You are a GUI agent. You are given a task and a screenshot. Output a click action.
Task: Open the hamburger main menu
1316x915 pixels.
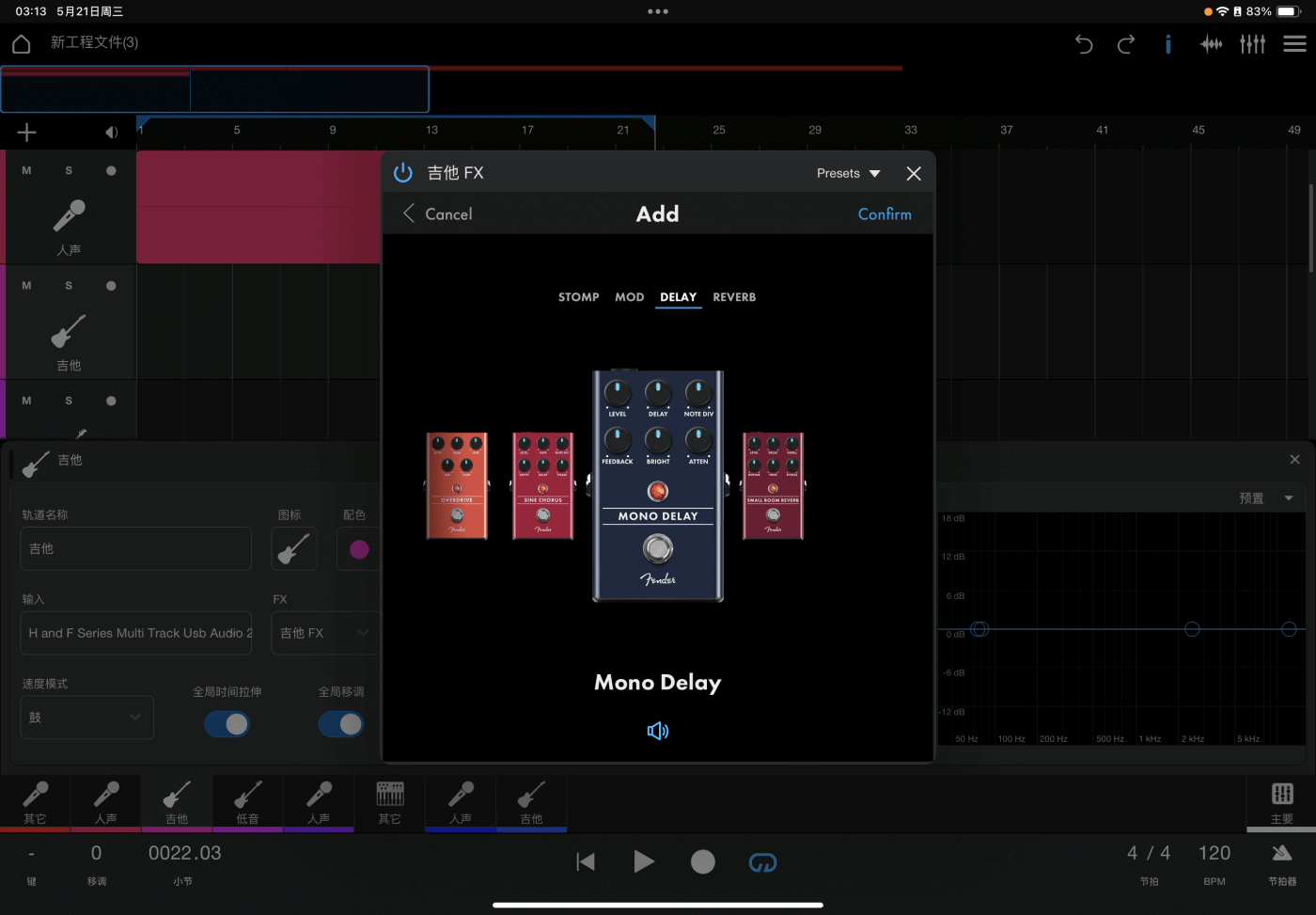1294,43
